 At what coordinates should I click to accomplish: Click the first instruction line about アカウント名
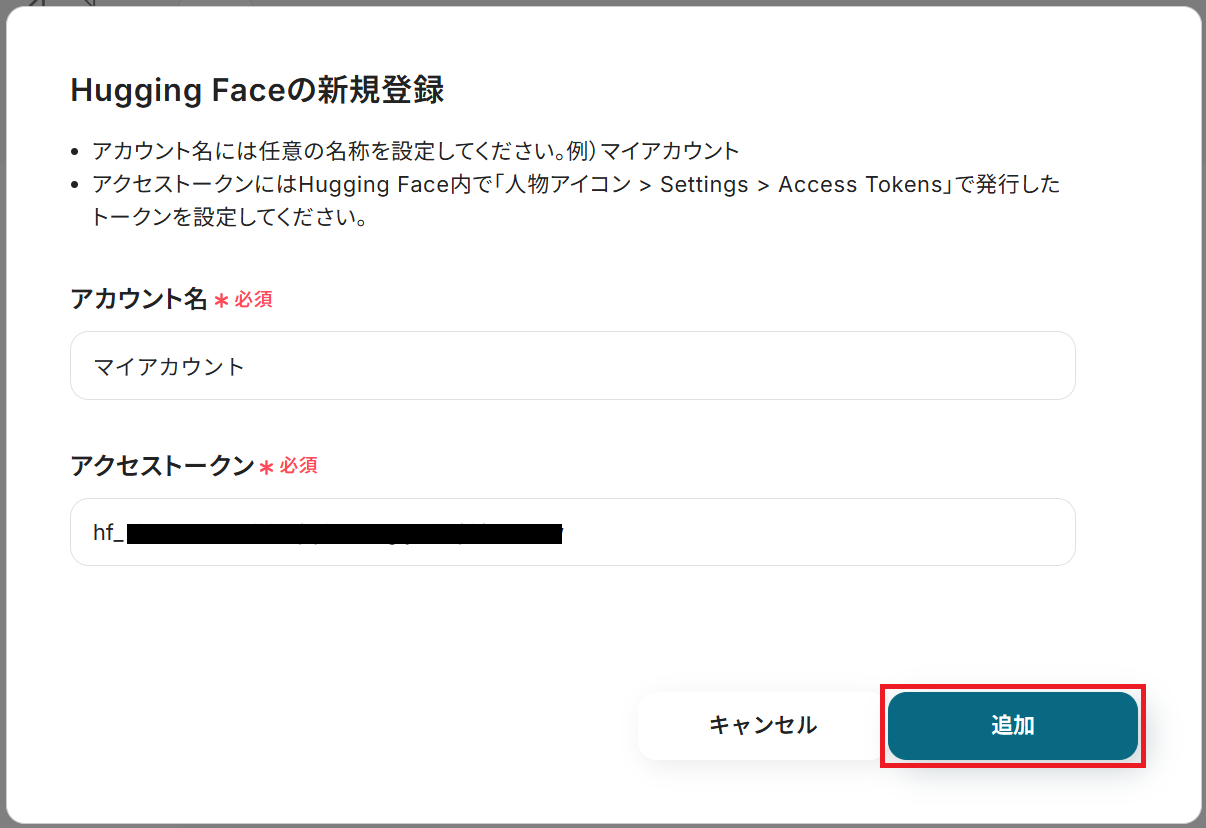(x=415, y=152)
